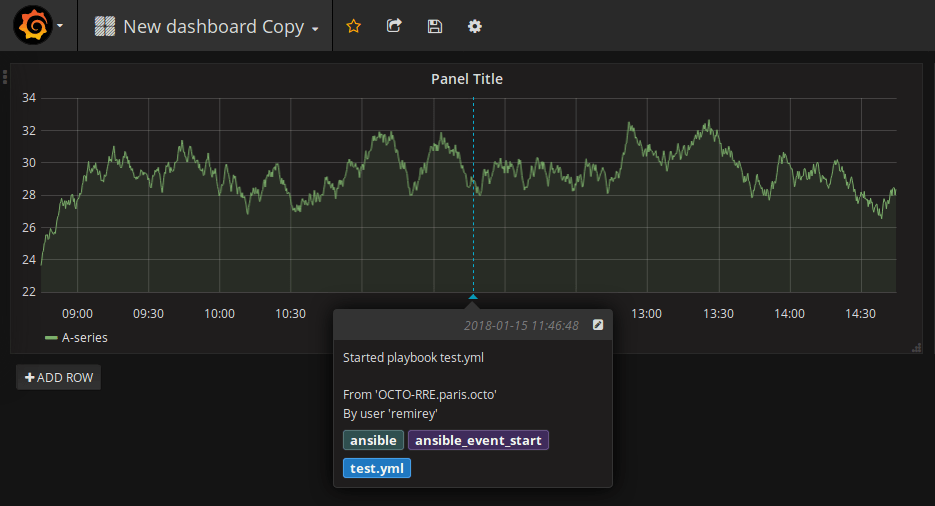Screen dimensions: 935x506
Task: Click the Grafana logo icon
Action: point(32,26)
